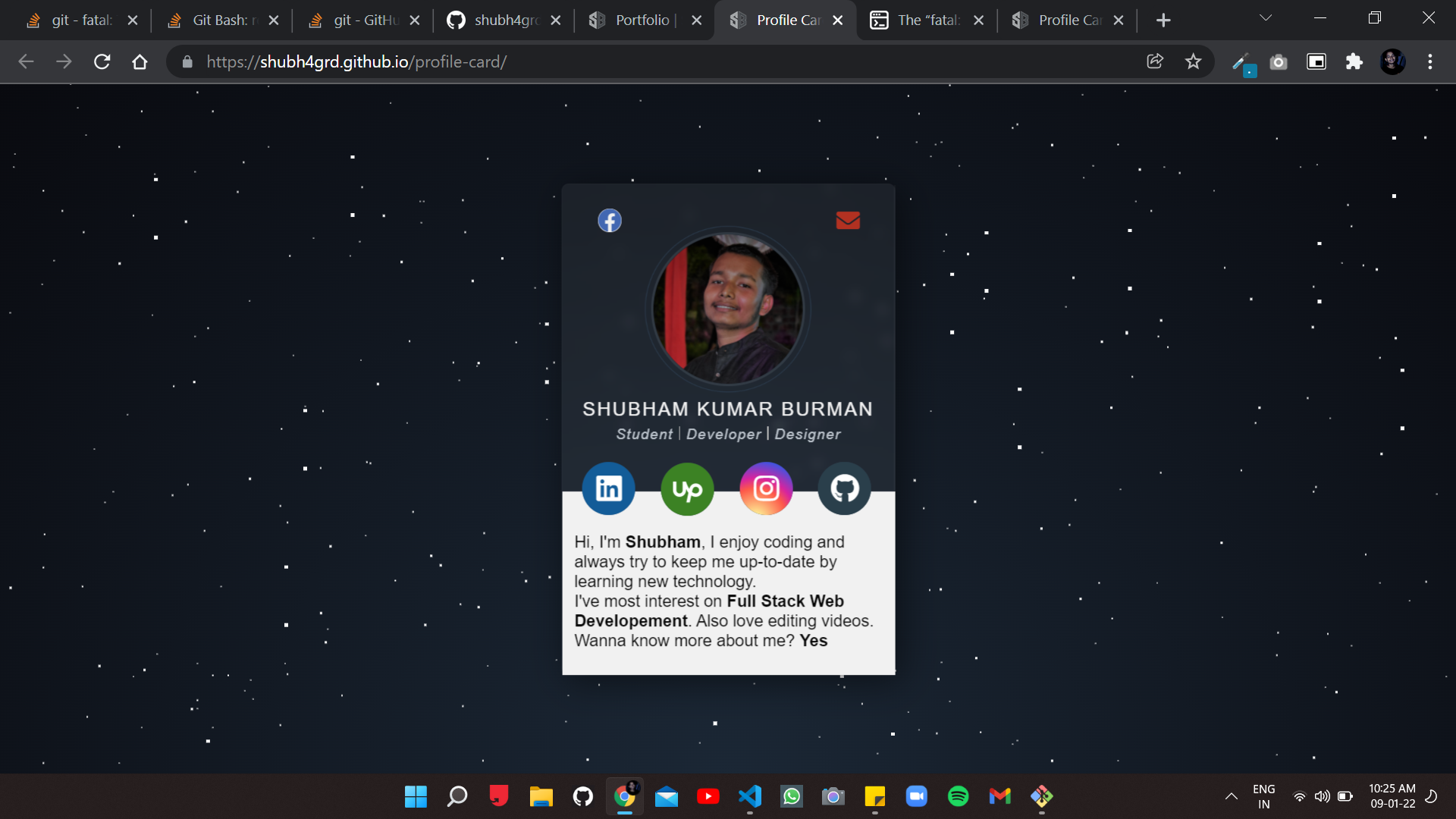Click the GitHub icon on the profile card

click(844, 488)
